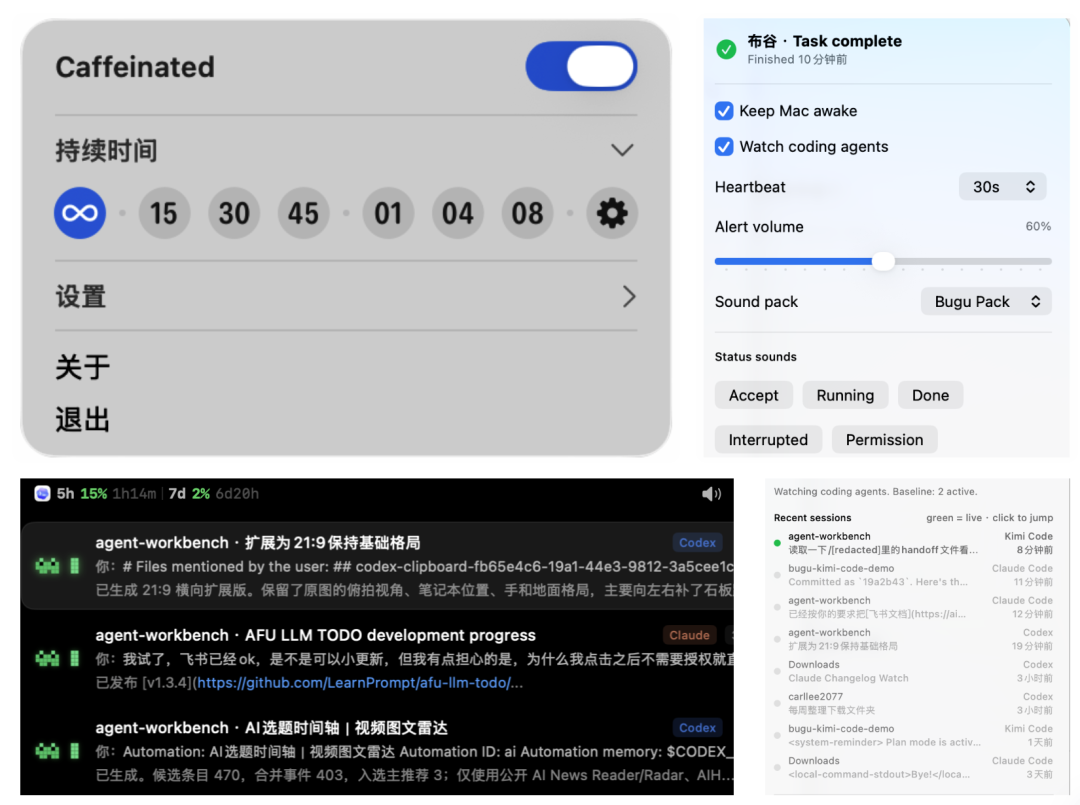Jump to Downloads local-command-stdout session
1080x805 pixels.
(x=913, y=767)
